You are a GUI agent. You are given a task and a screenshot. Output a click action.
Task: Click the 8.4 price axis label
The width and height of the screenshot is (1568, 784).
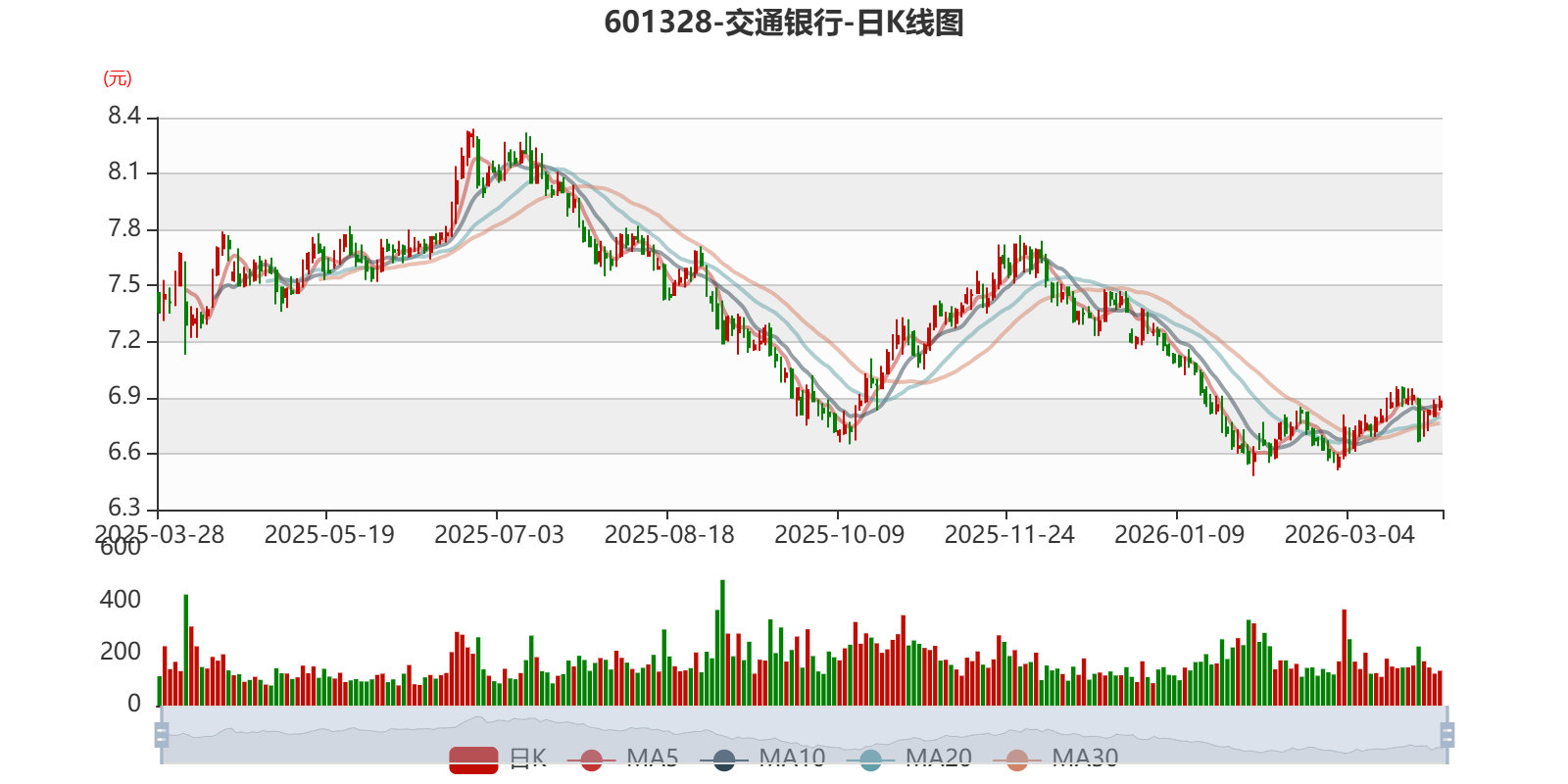click(124, 117)
